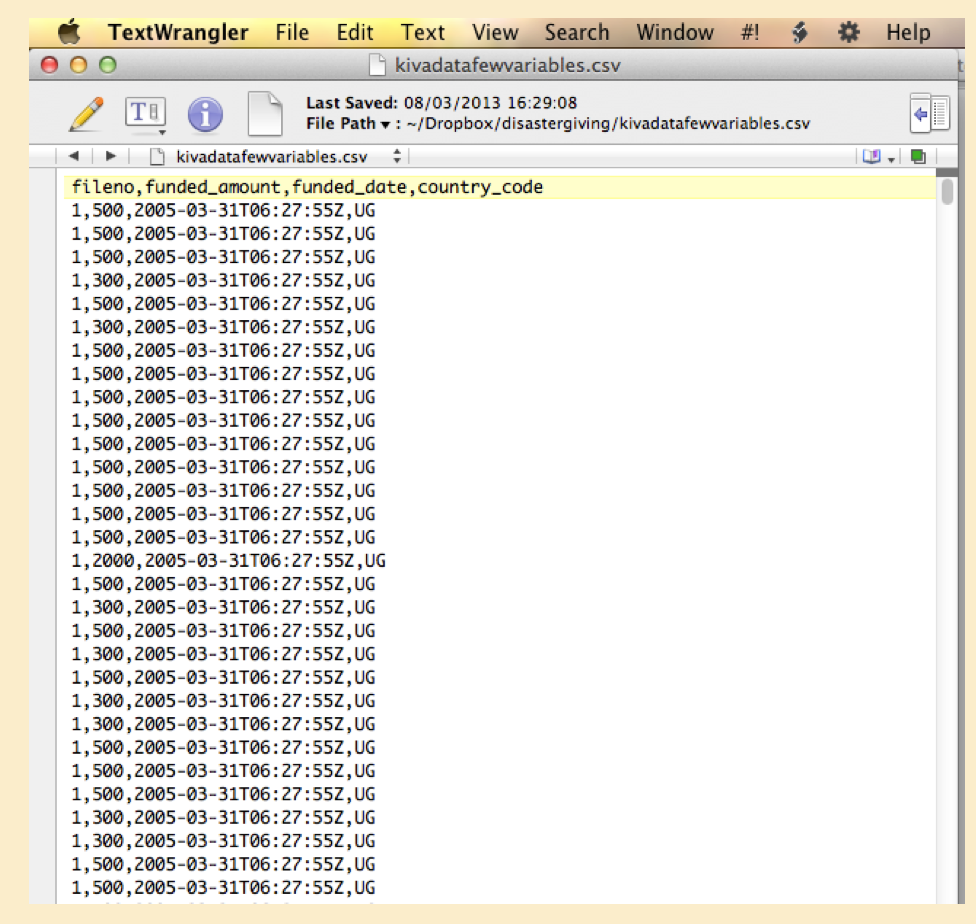Go to previous document with back arrow

(73, 156)
